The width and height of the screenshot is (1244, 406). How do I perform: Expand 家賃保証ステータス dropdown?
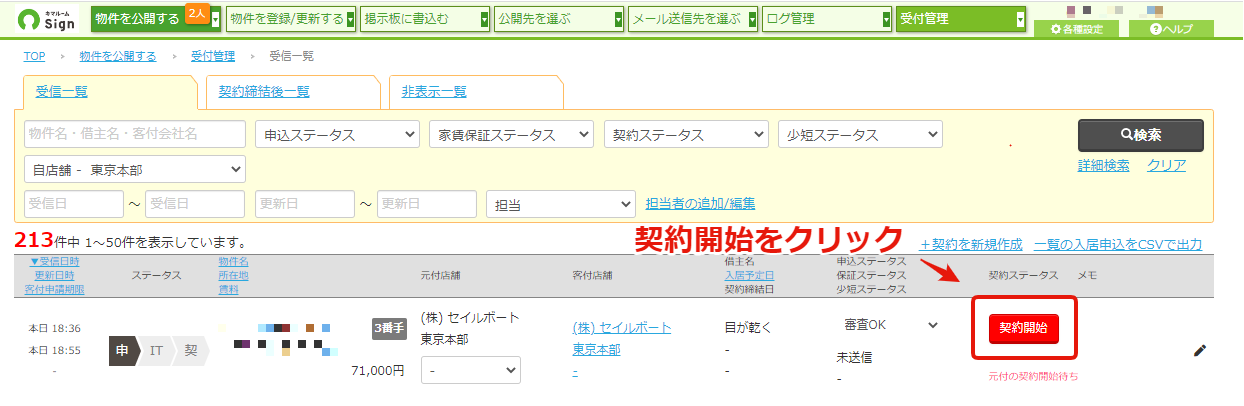(x=511, y=135)
